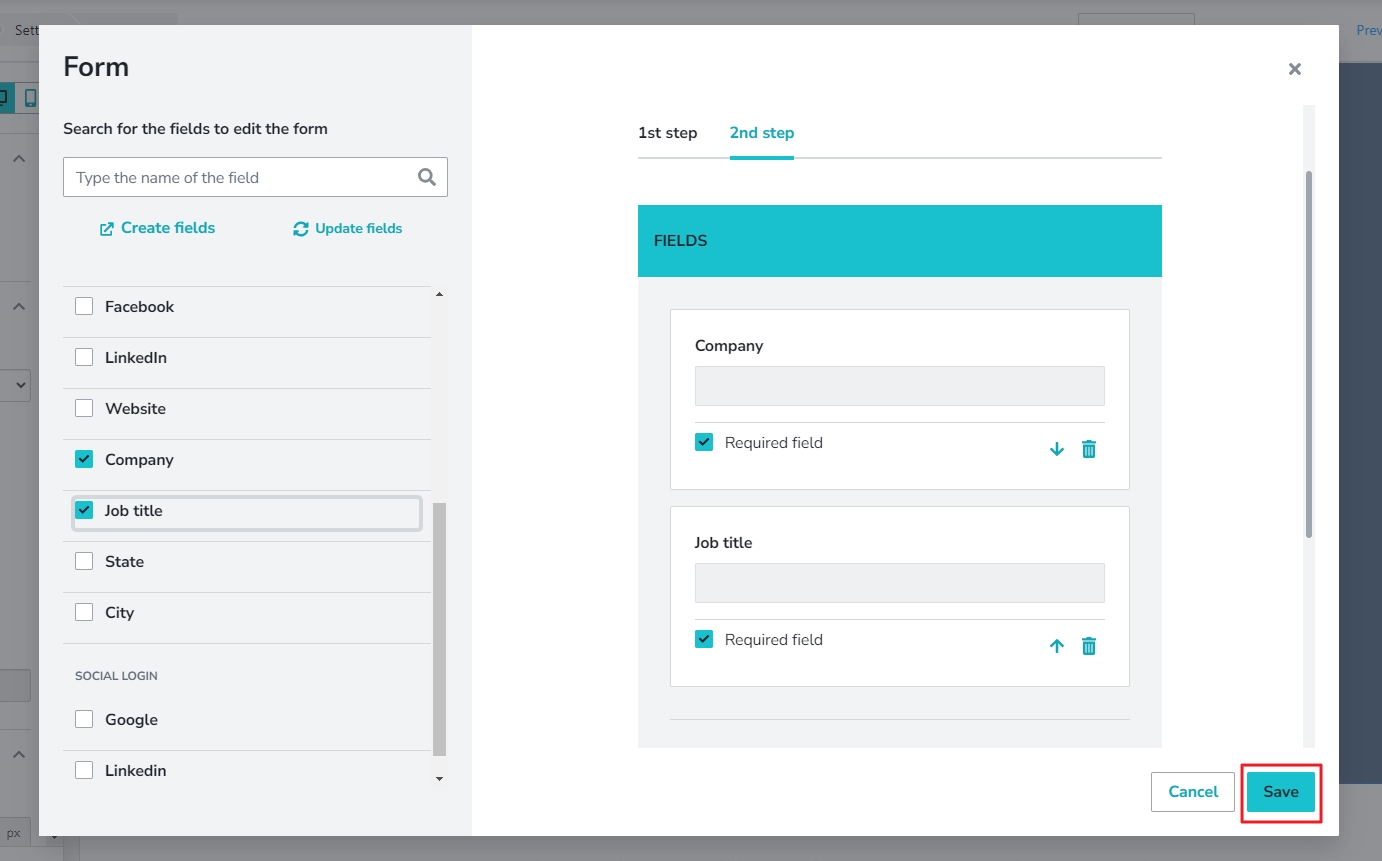1382x861 pixels.
Task: Switch to the 1st step tab
Action: point(668,132)
